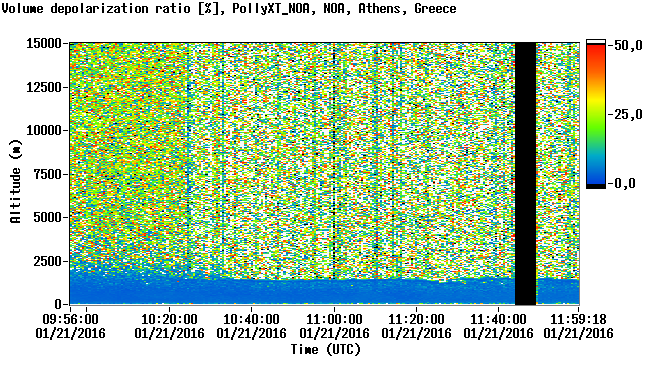Viewport: 665px width, 389px height.
Task: Click the black data gap band
Action: (x=525, y=174)
